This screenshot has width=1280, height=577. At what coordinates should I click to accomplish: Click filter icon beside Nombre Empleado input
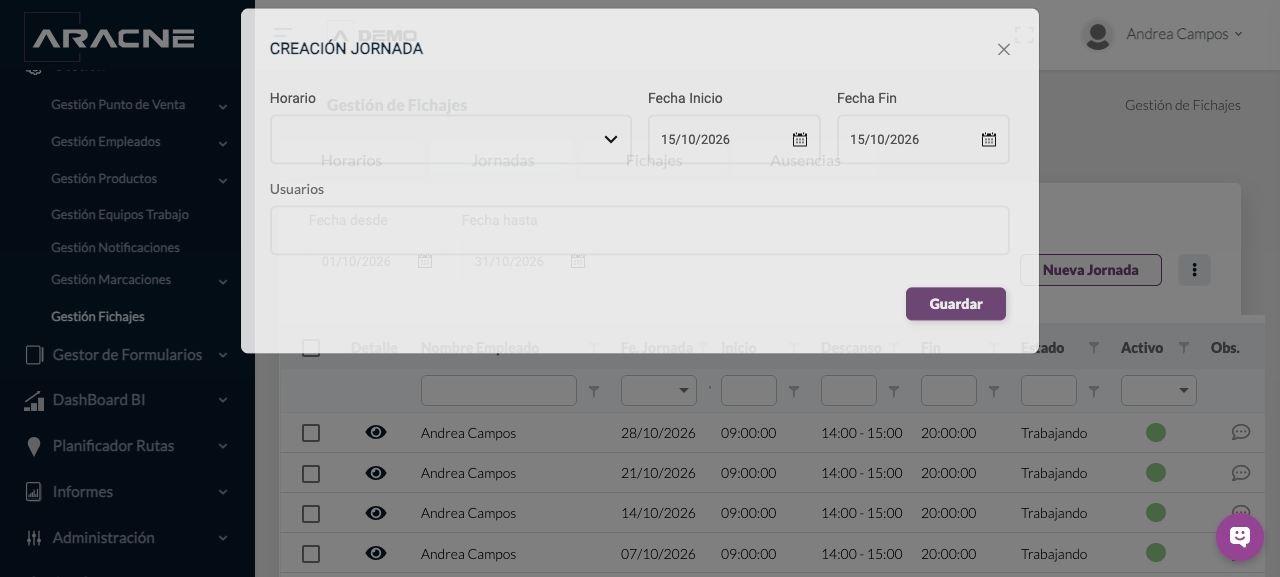coord(594,391)
